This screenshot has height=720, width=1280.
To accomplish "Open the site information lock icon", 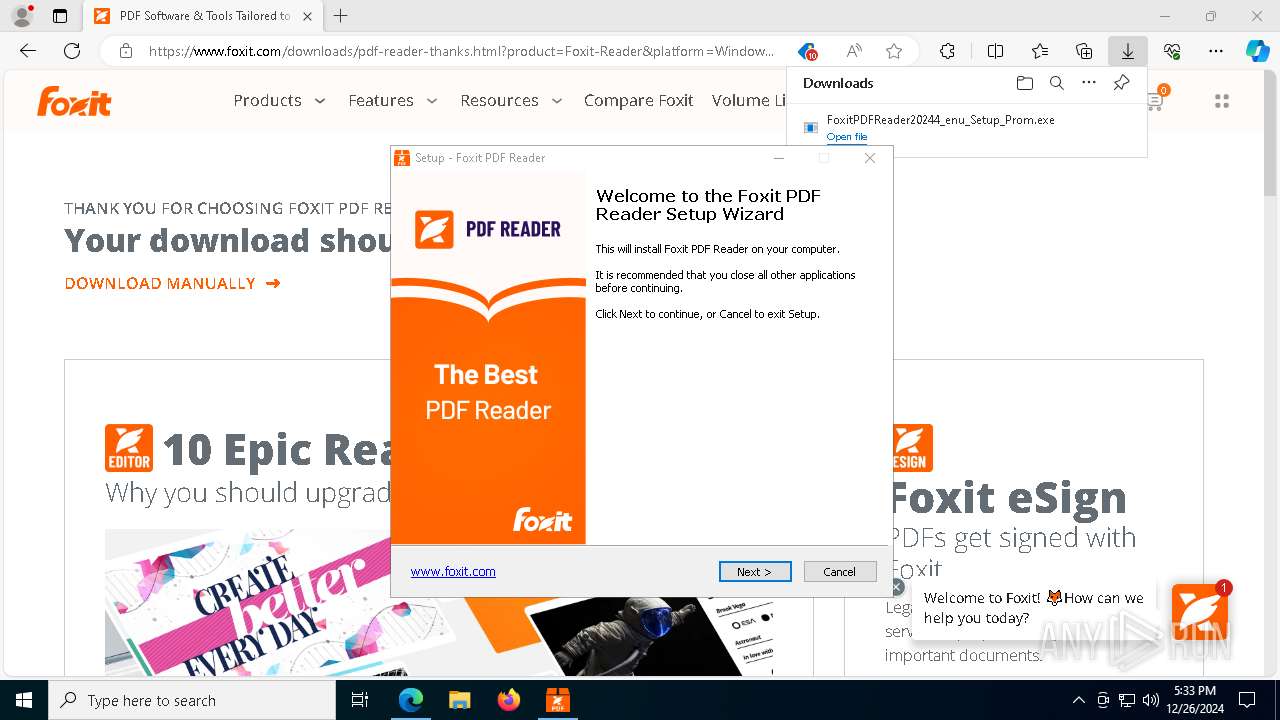I will 126,51.
